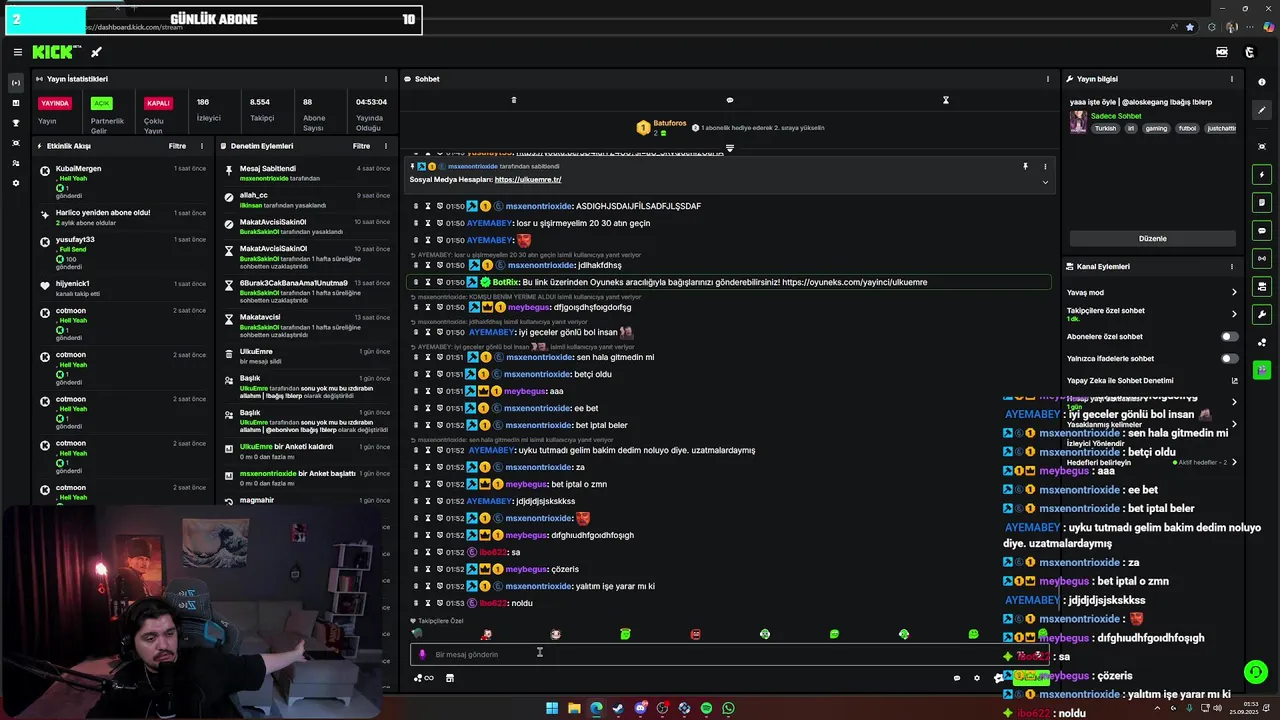Click the trash icon at top of chat panel
The image size is (1280, 720).
pyautogui.click(x=514, y=100)
